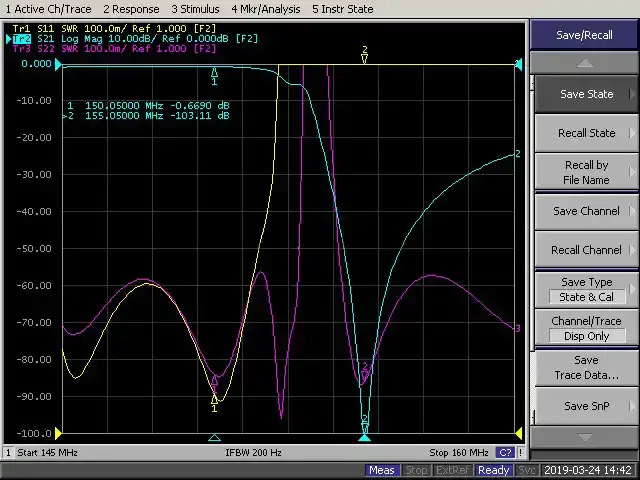Click the yellow reference marker at -100.0 left
Screen dimensions: 640x480
(58, 433)
